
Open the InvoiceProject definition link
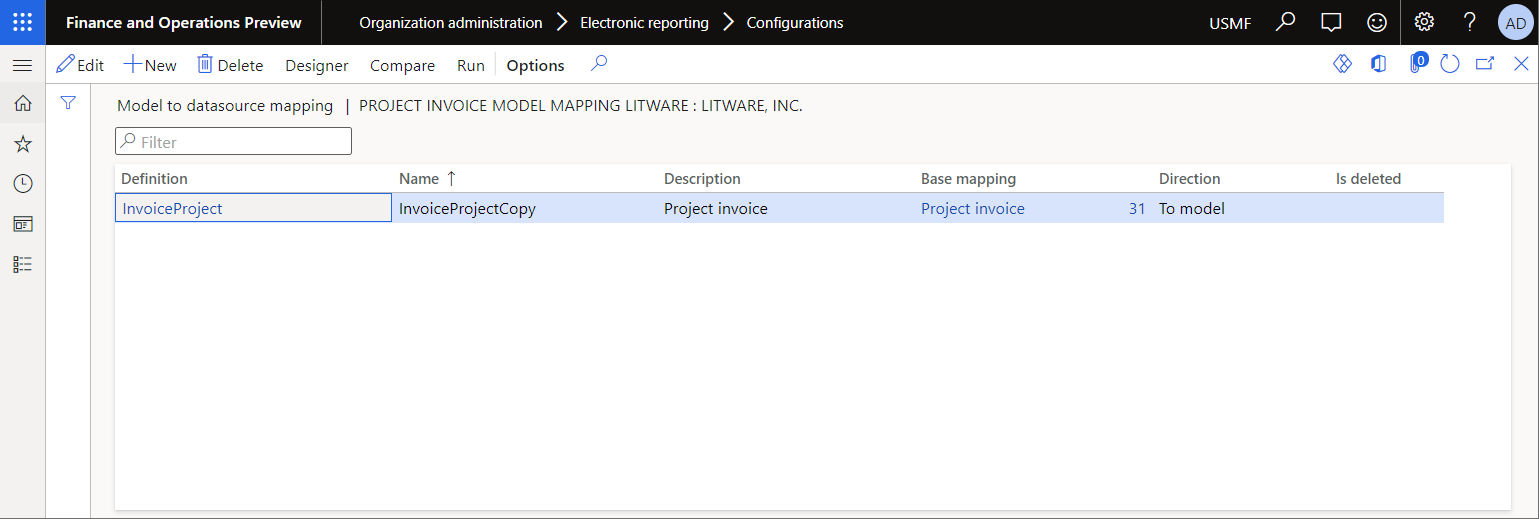(x=172, y=209)
